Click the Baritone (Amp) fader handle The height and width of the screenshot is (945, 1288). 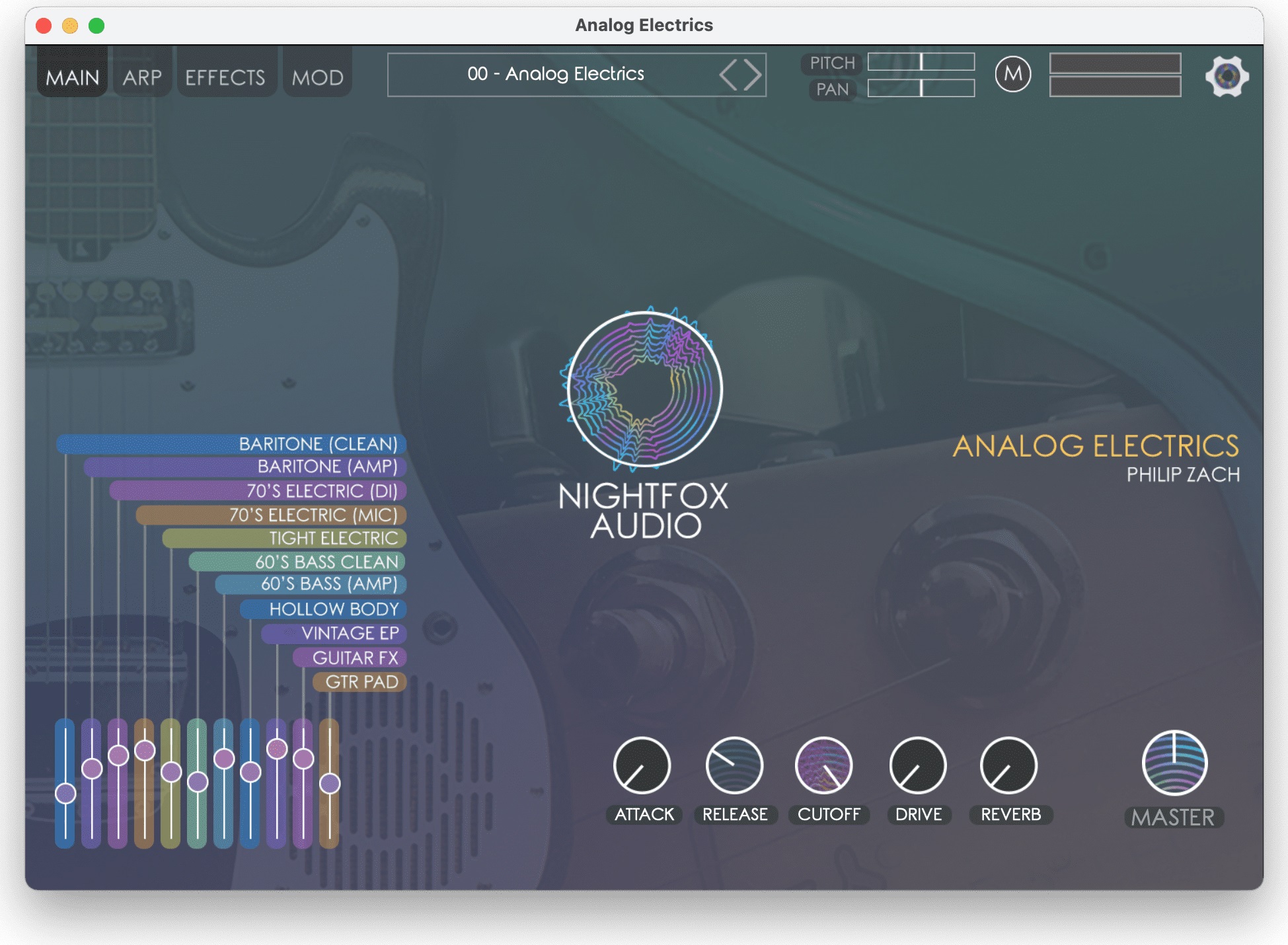[92, 769]
